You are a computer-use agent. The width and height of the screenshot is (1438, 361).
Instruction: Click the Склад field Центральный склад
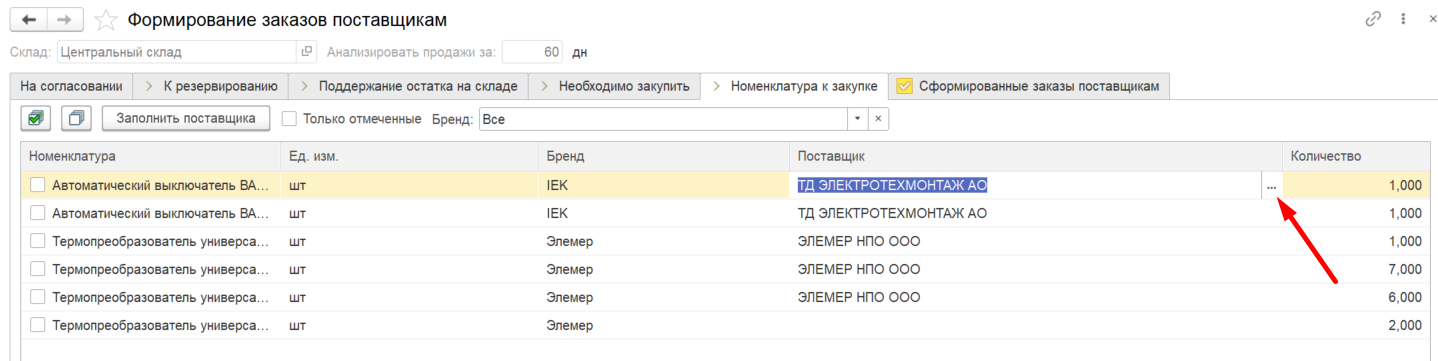click(x=177, y=51)
